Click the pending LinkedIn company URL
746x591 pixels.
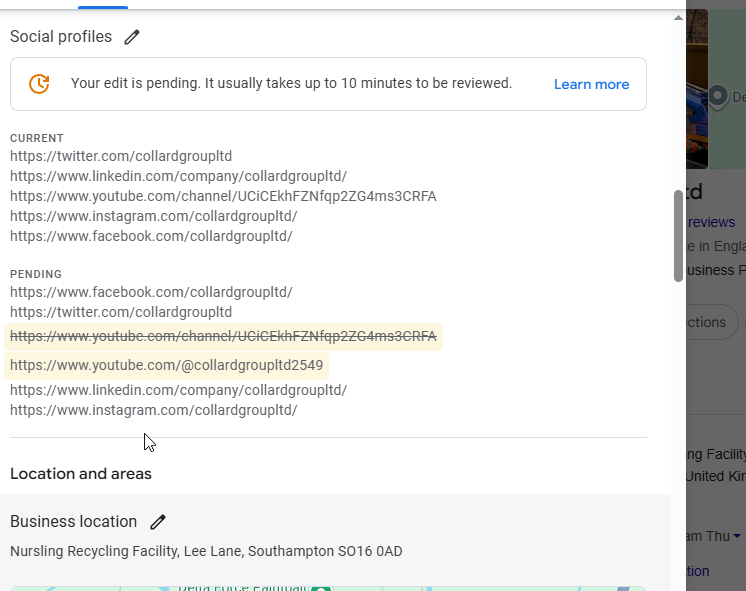(178, 390)
